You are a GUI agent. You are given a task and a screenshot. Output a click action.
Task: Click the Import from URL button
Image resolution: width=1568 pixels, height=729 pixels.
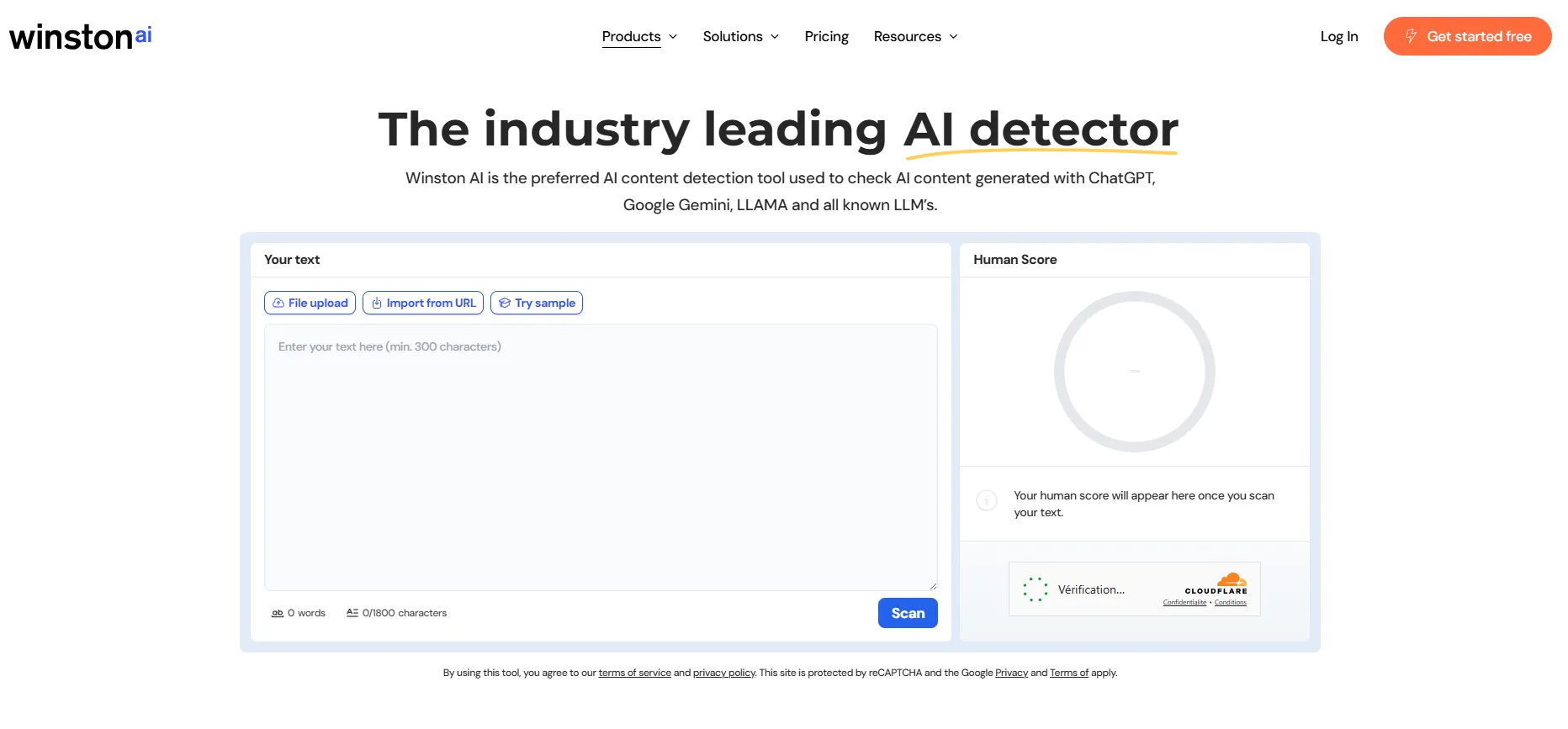(423, 303)
